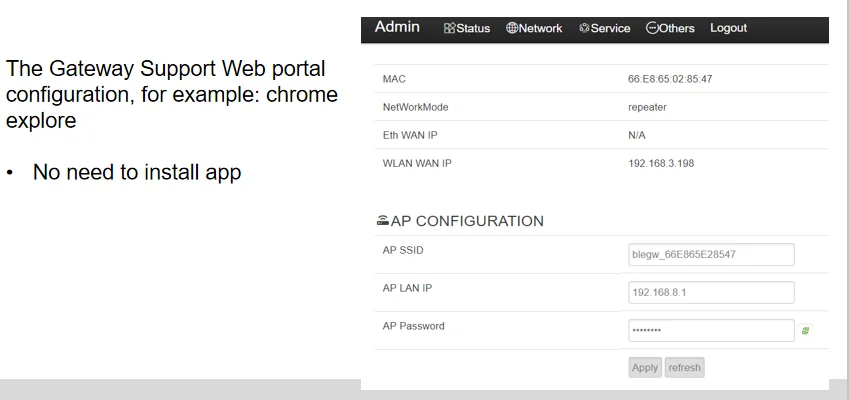Focus the AP SSID input field
The image size is (849, 400).
point(711,255)
